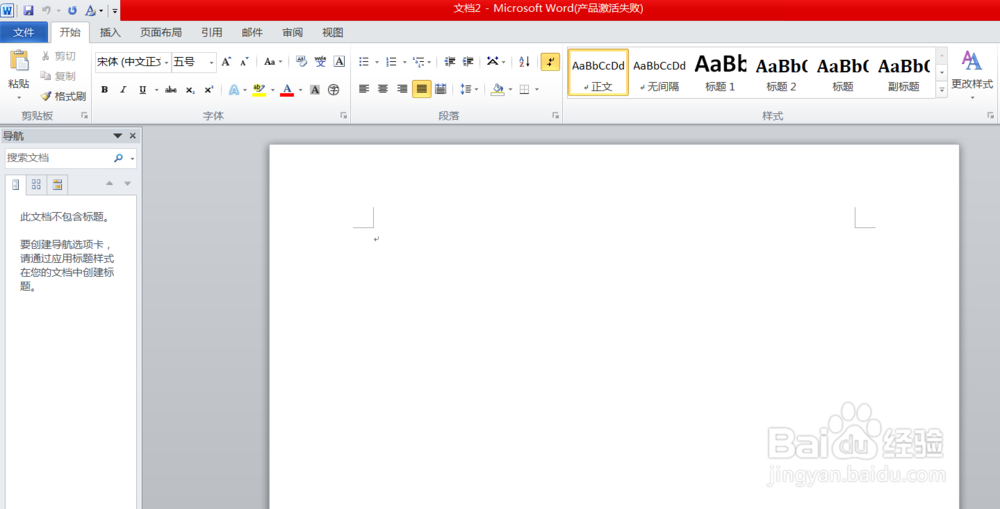Image resolution: width=1000 pixels, height=509 pixels.
Task: Switch to References (引用) tab
Action: [212, 33]
